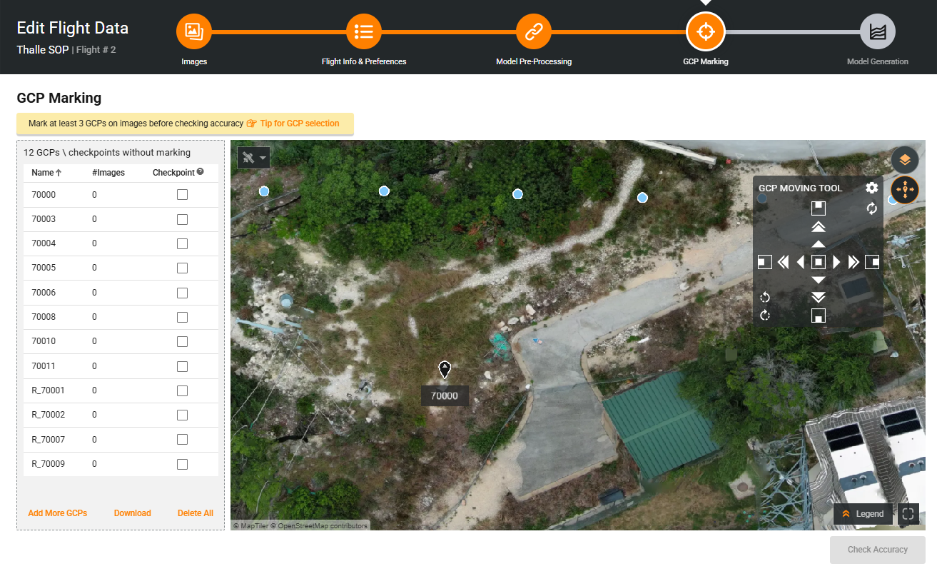The image size is (937, 570).
Task: Click Delete All GCPs
Action: (195, 513)
